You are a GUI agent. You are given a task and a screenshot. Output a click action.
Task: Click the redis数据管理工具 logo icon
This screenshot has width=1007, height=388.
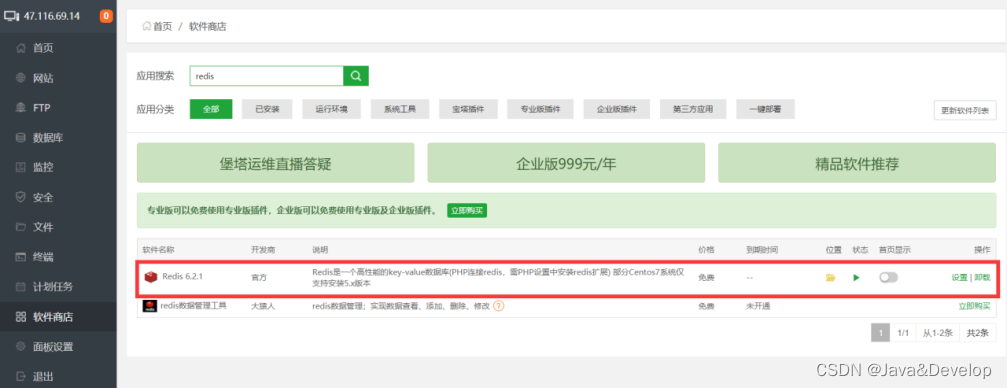point(150,306)
